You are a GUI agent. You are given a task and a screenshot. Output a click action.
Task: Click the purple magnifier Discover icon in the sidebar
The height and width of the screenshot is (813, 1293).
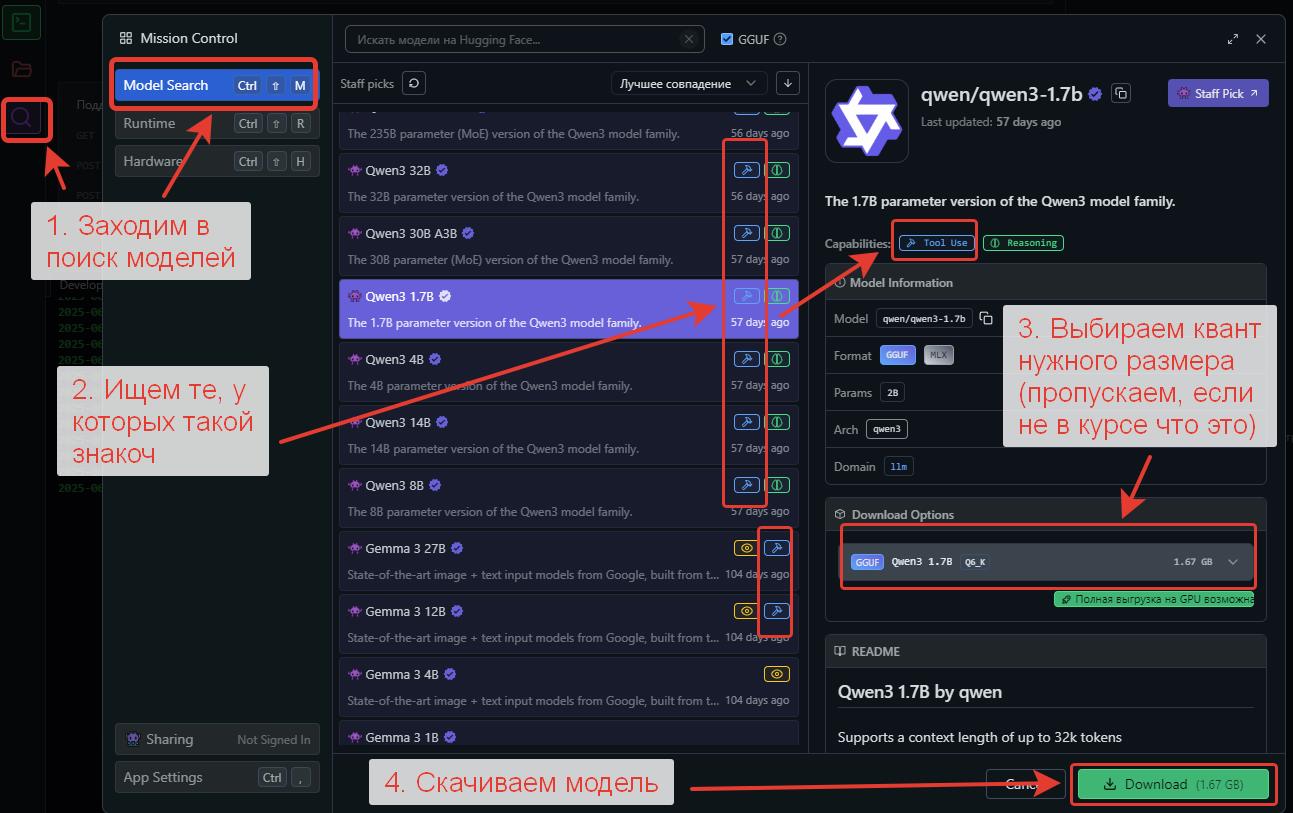[x=22, y=119]
